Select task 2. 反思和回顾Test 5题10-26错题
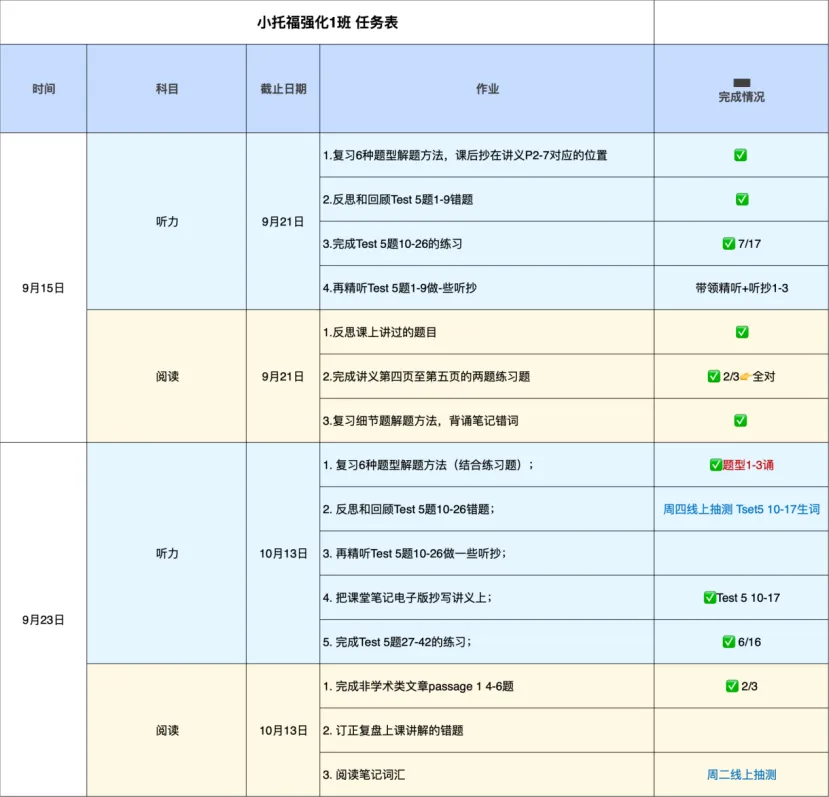This screenshot has width=829, height=797. pyautogui.click(x=487, y=509)
